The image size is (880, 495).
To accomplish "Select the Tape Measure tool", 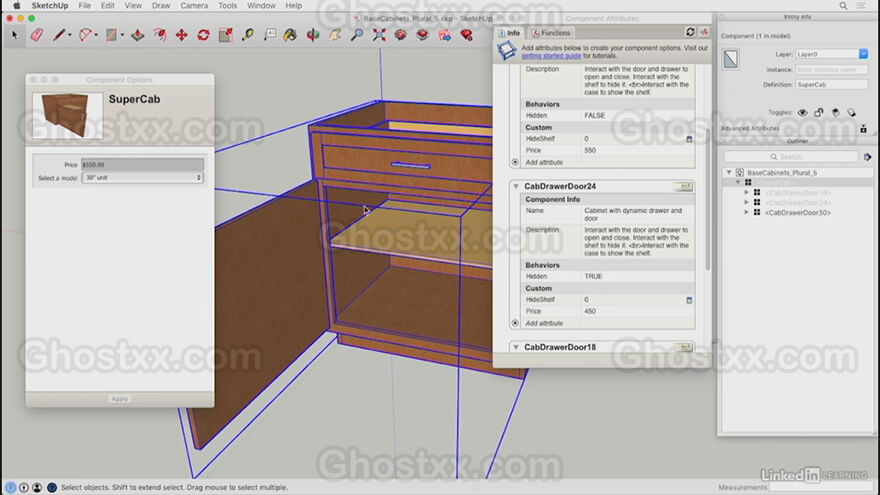I will click(x=248, y=35).
